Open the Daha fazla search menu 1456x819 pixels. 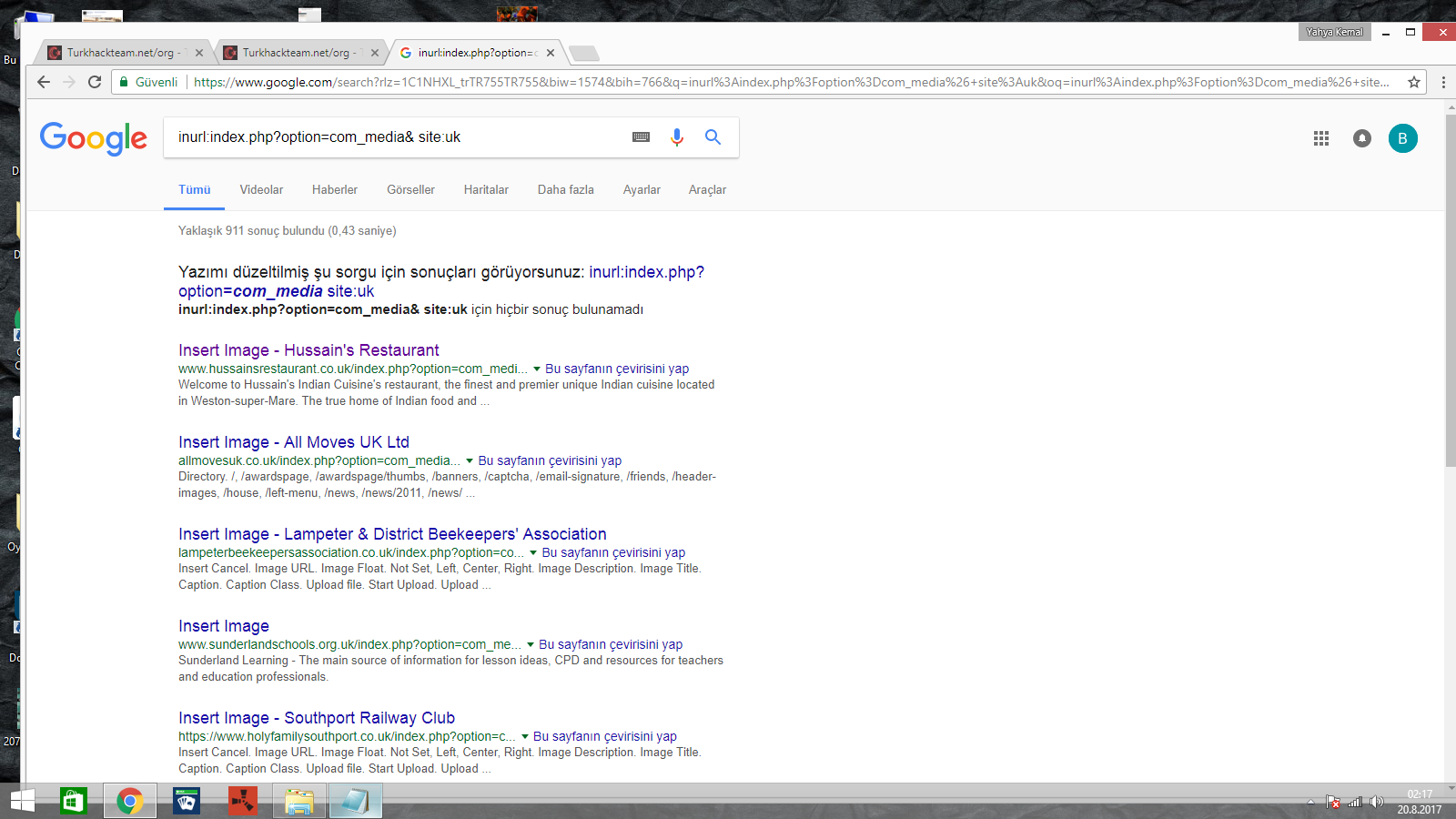click(x=565, y=190)
